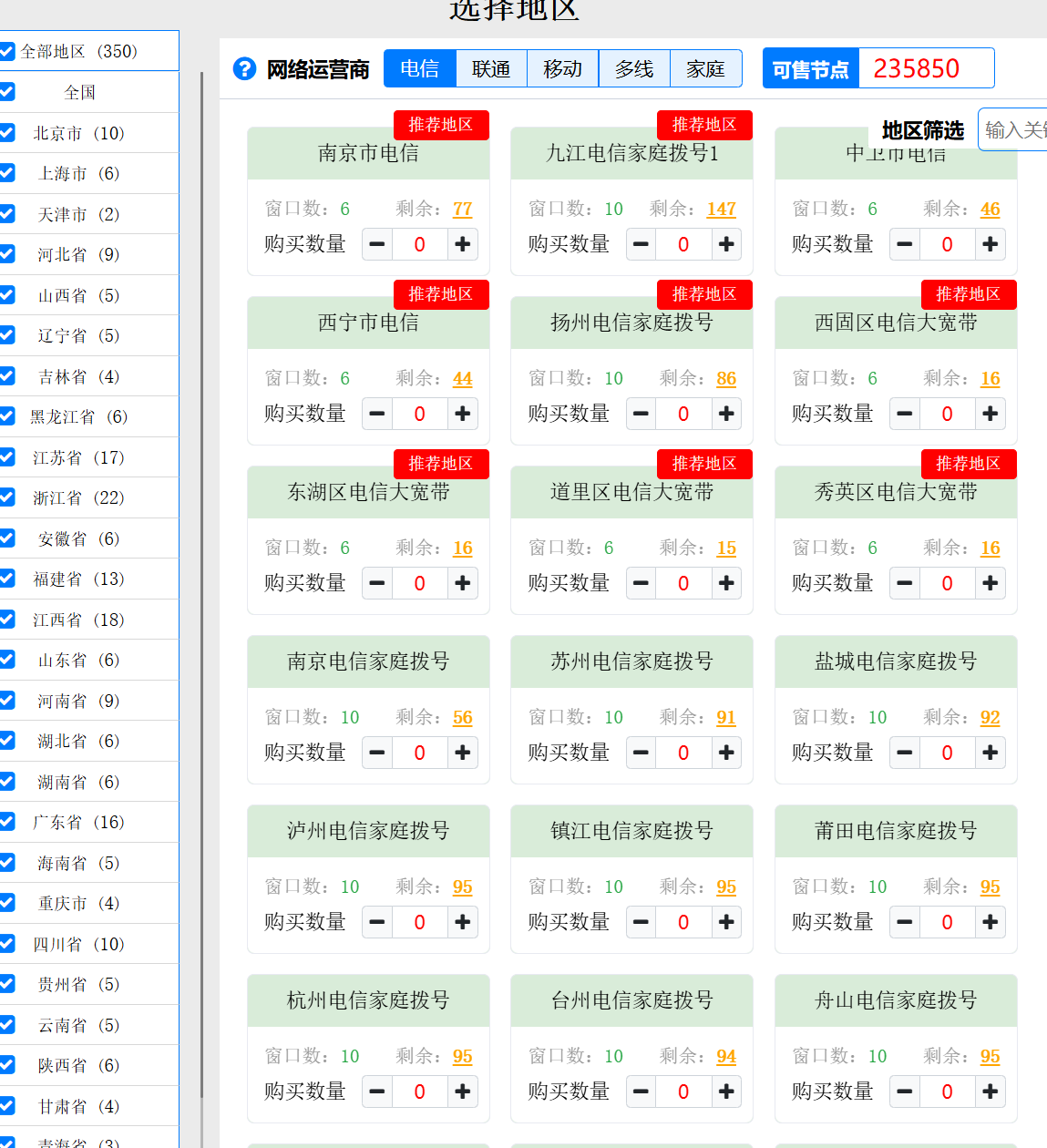Click the 地区筛选 keyword input field
Viewport: 1047px width, 1148px height.
(x=1013, y=130)
